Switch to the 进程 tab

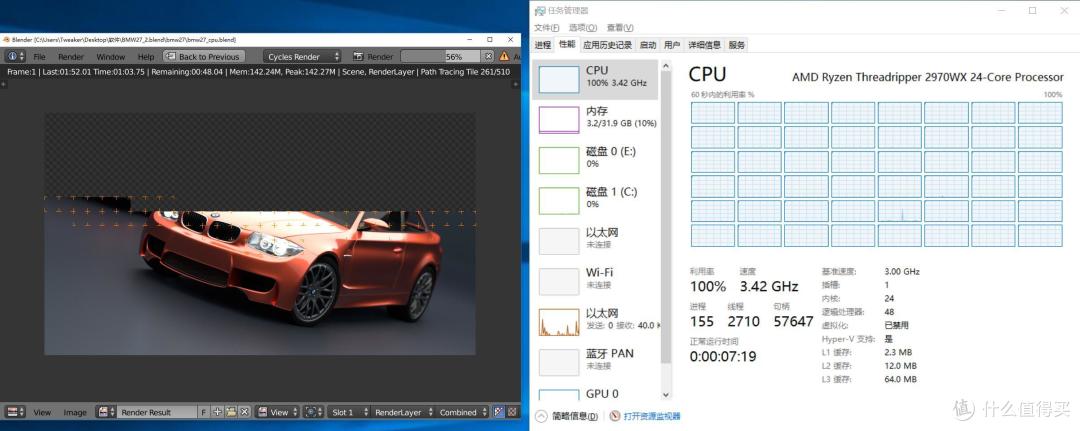(543, 45)
